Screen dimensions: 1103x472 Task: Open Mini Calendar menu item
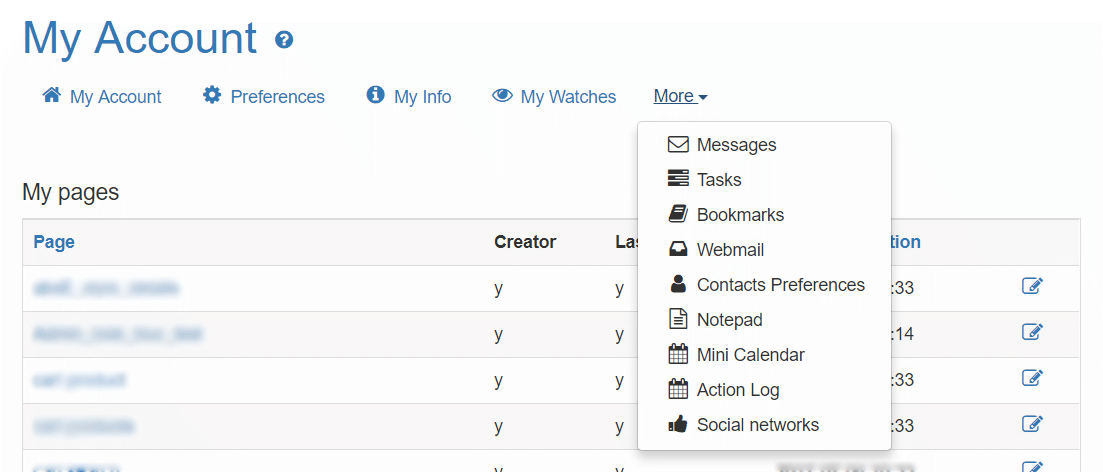click(750, 355)
